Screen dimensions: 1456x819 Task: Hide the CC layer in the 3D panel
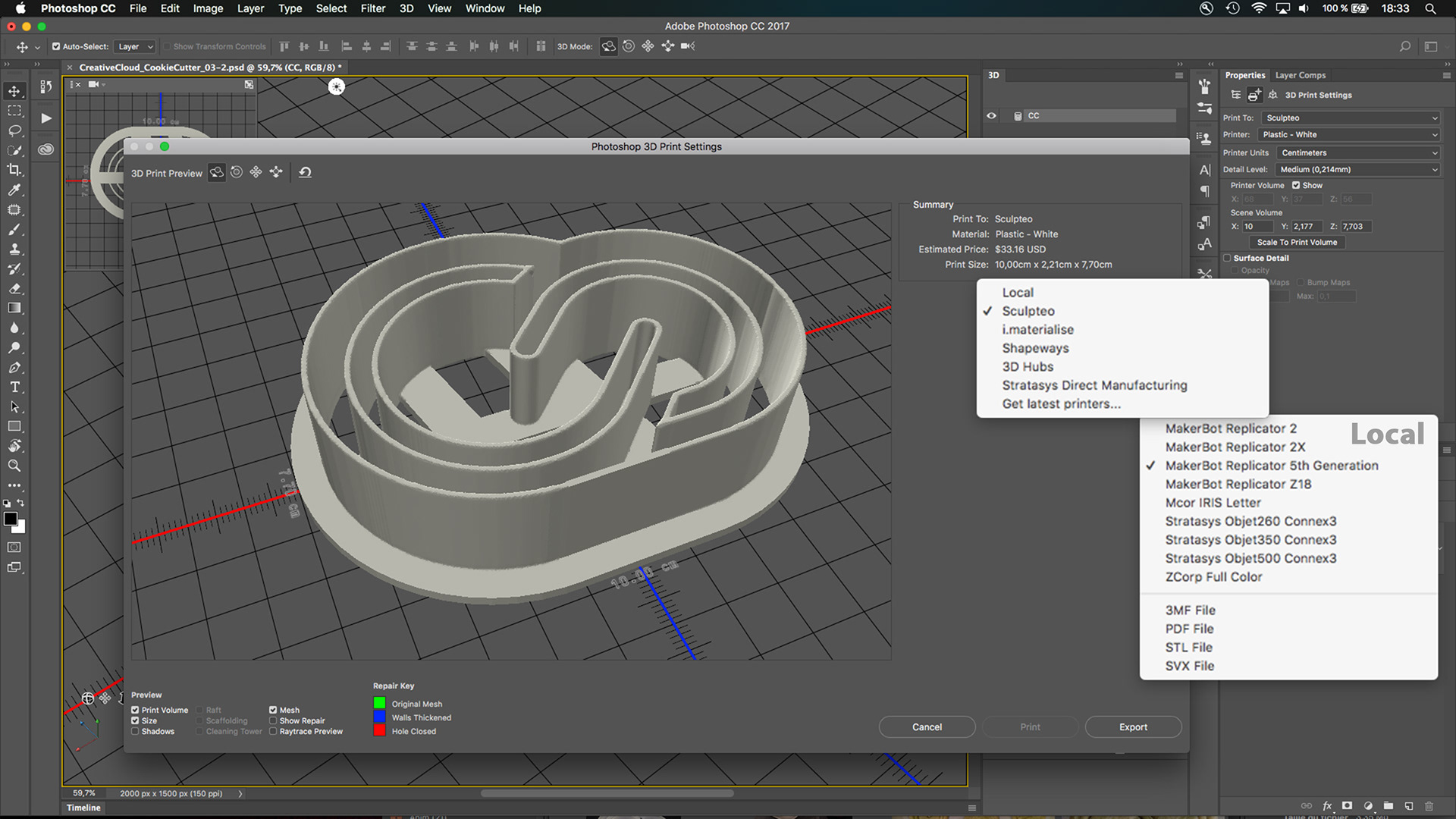pos(991,116)
